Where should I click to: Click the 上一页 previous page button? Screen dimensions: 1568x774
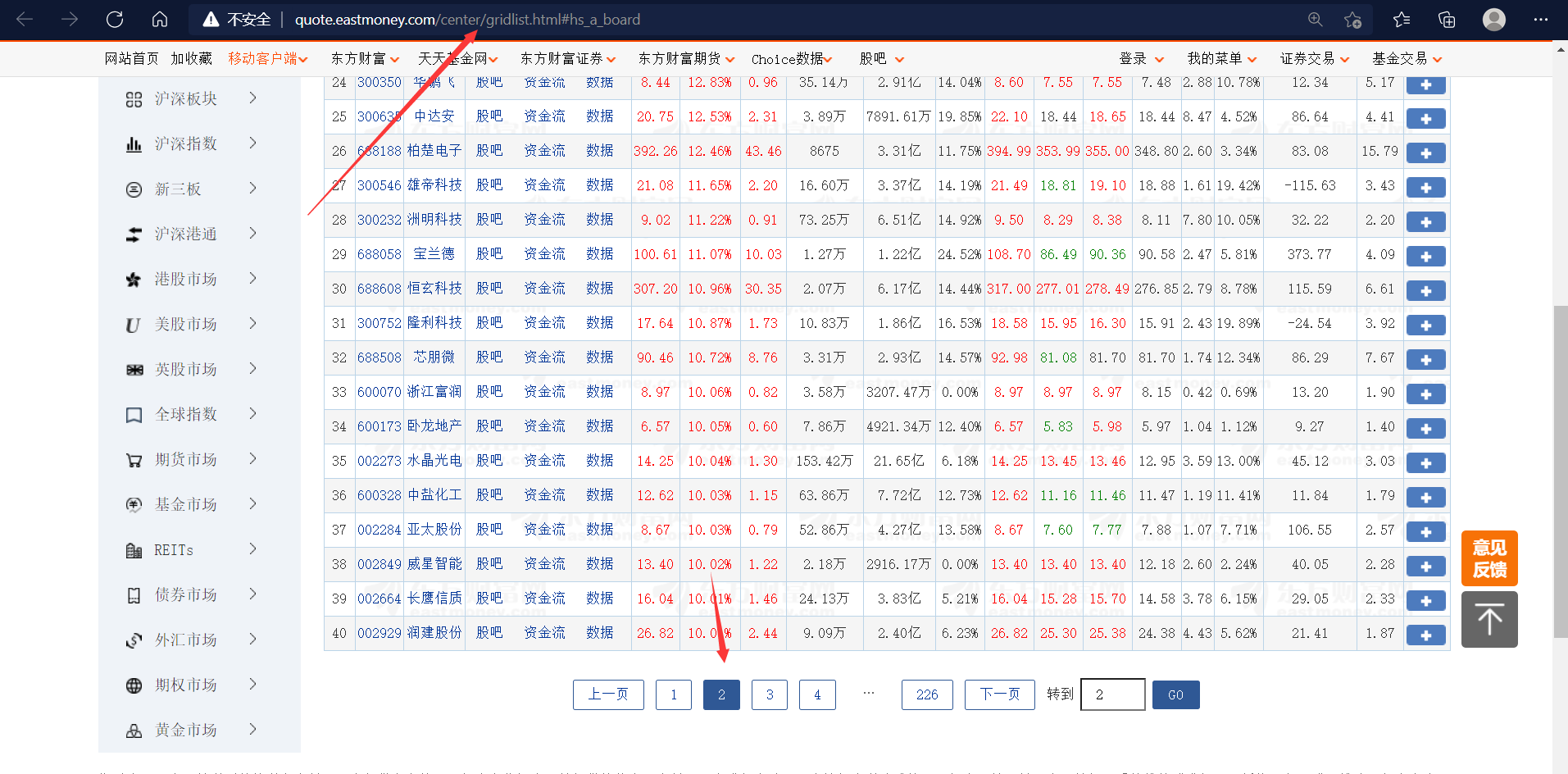(608, 695)
